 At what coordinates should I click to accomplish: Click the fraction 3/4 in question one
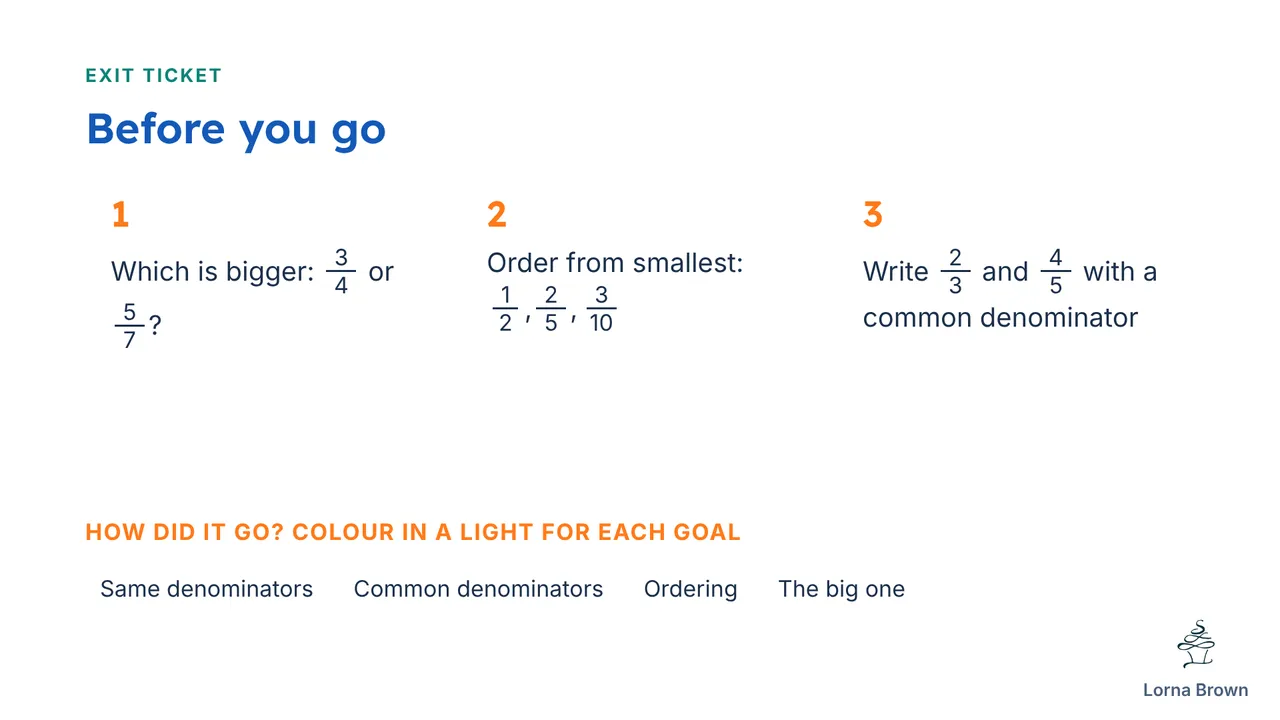click(x=341, y=272)
